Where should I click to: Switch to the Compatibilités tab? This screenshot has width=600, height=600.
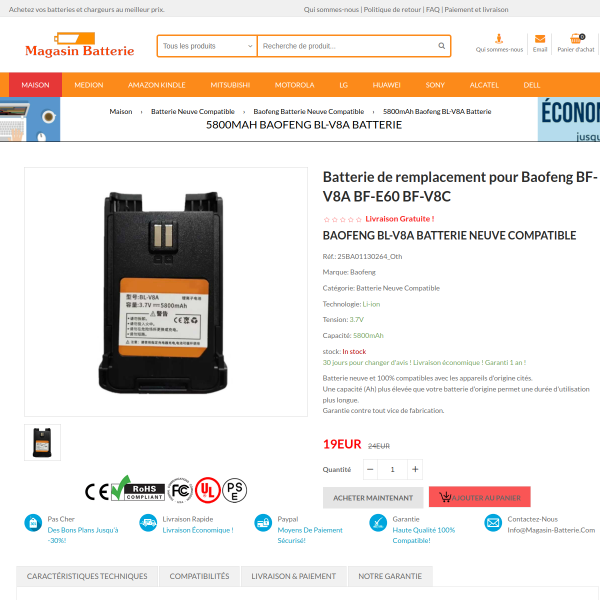[199, 576]
